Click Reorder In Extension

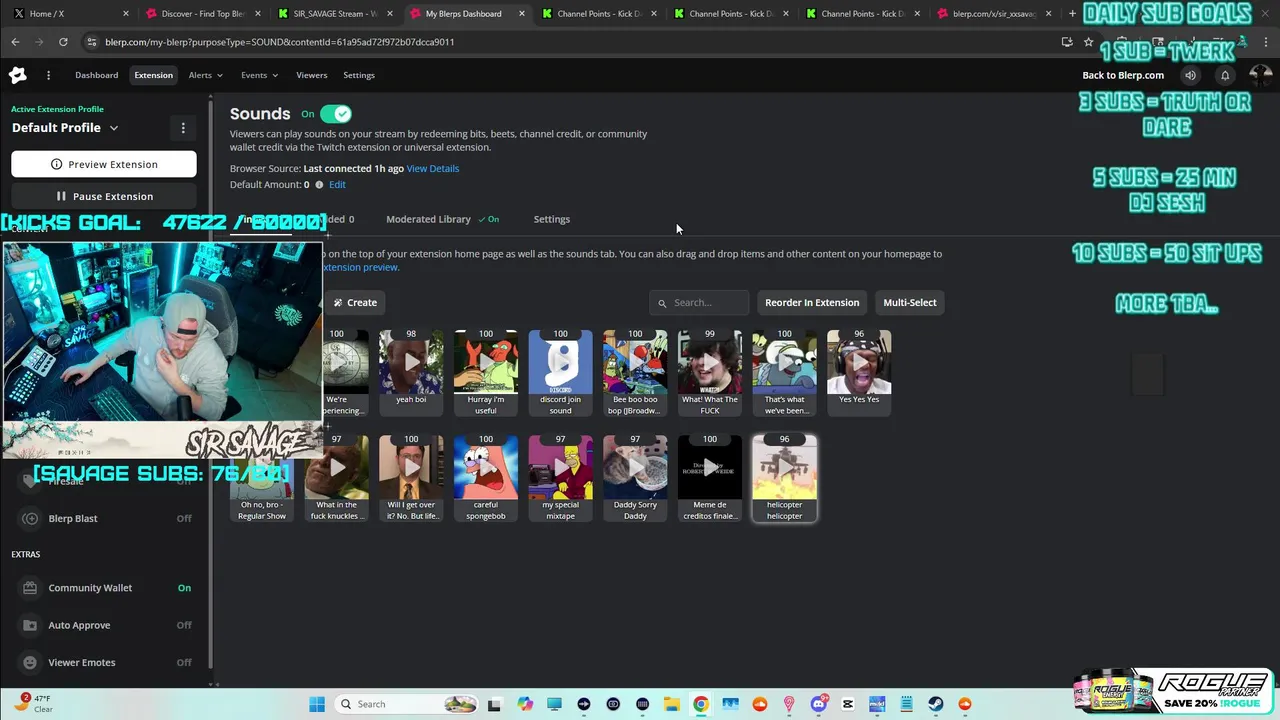pyautogui.click(x=812, y=302)
